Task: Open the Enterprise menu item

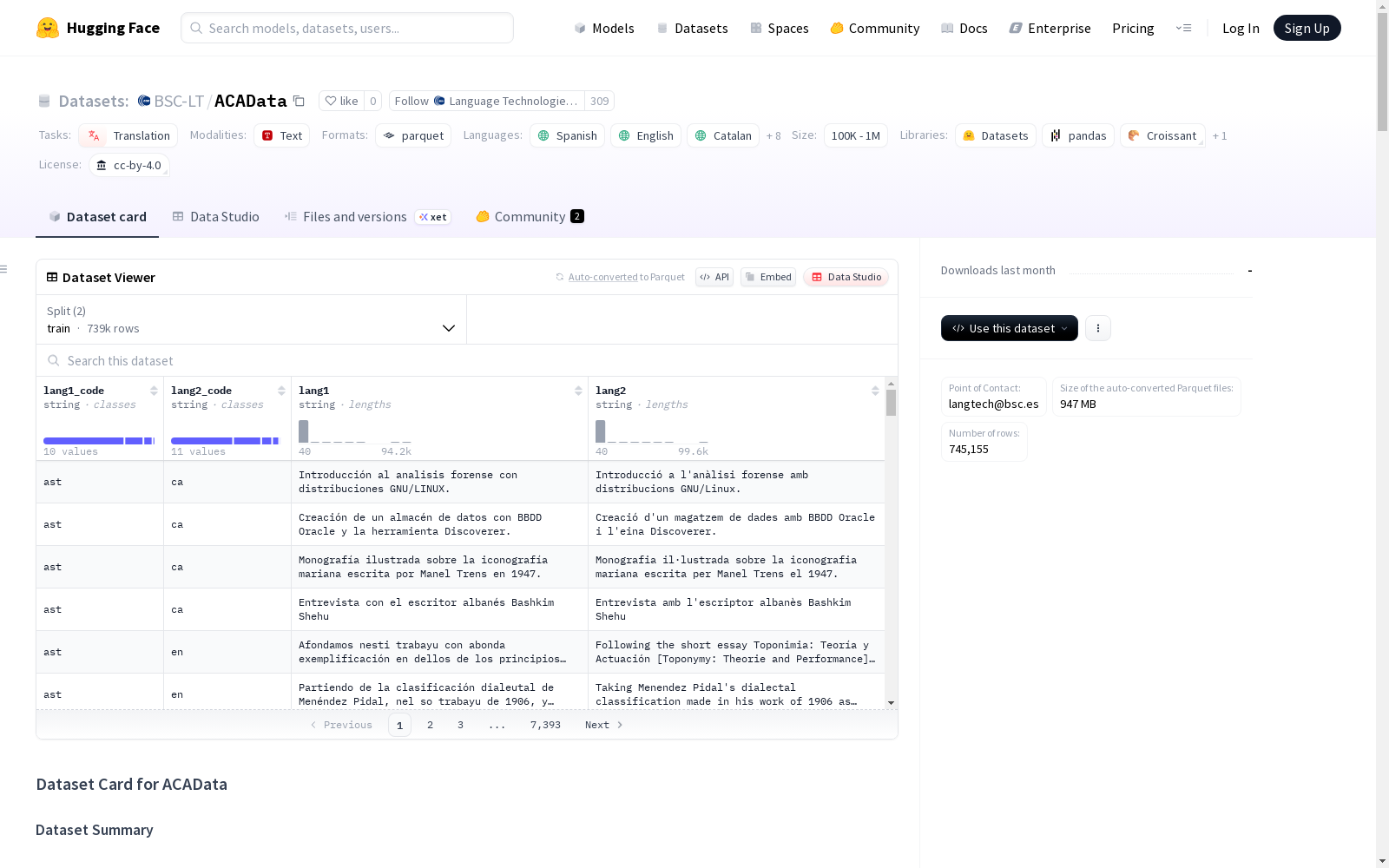Action: pyautogui.click(x=1050, y=28)
